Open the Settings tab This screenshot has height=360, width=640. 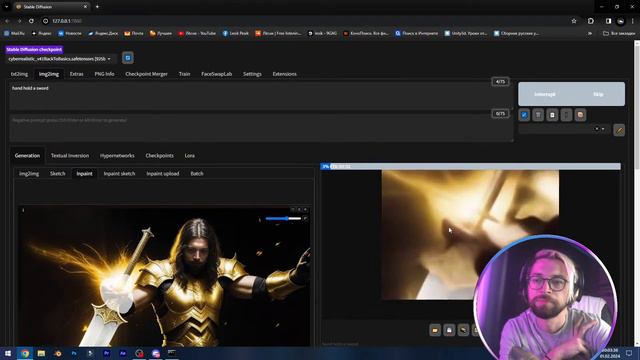click(252, 74)
